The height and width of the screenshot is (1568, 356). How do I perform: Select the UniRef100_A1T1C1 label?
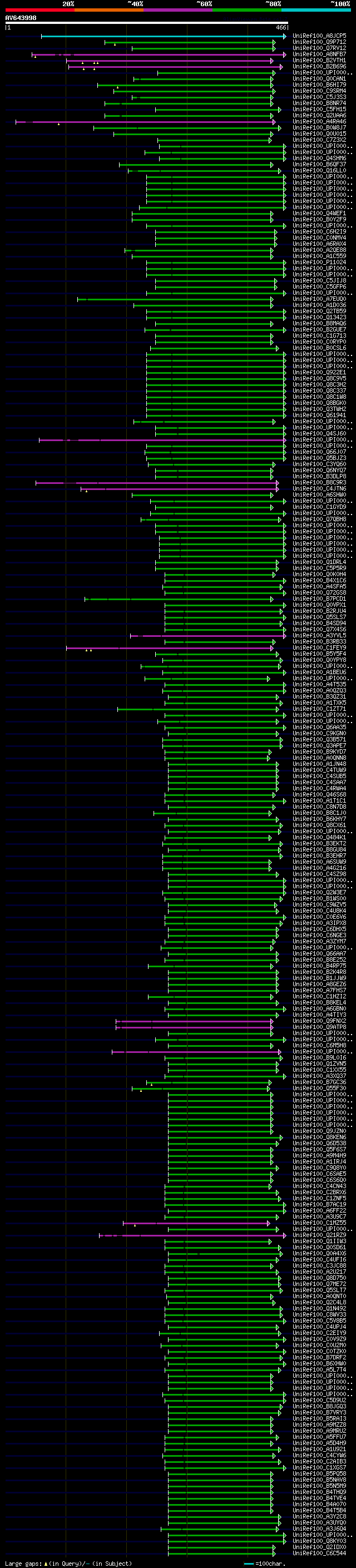pos(319,801)
